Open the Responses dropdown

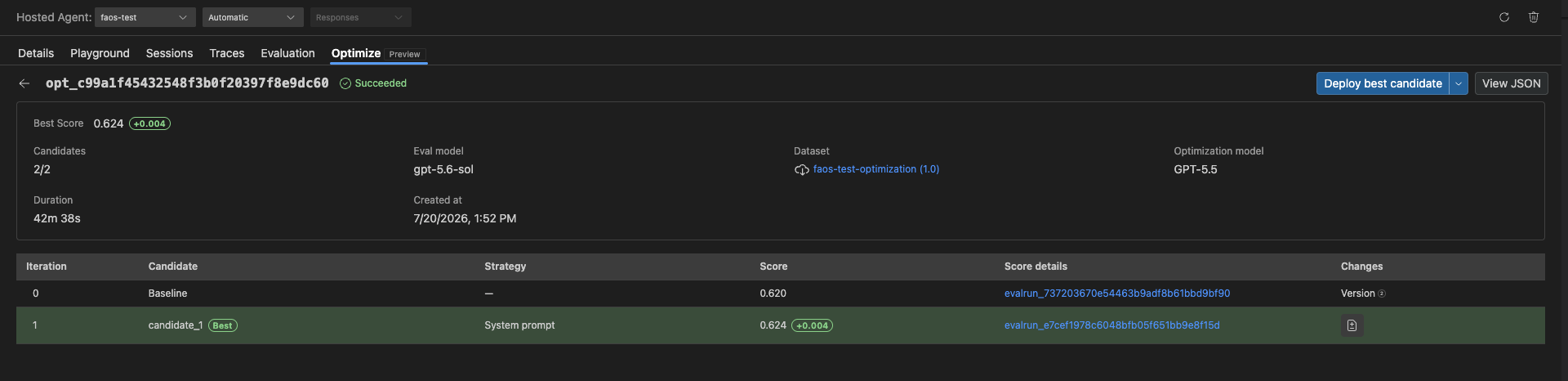click(x=360, y=17)
